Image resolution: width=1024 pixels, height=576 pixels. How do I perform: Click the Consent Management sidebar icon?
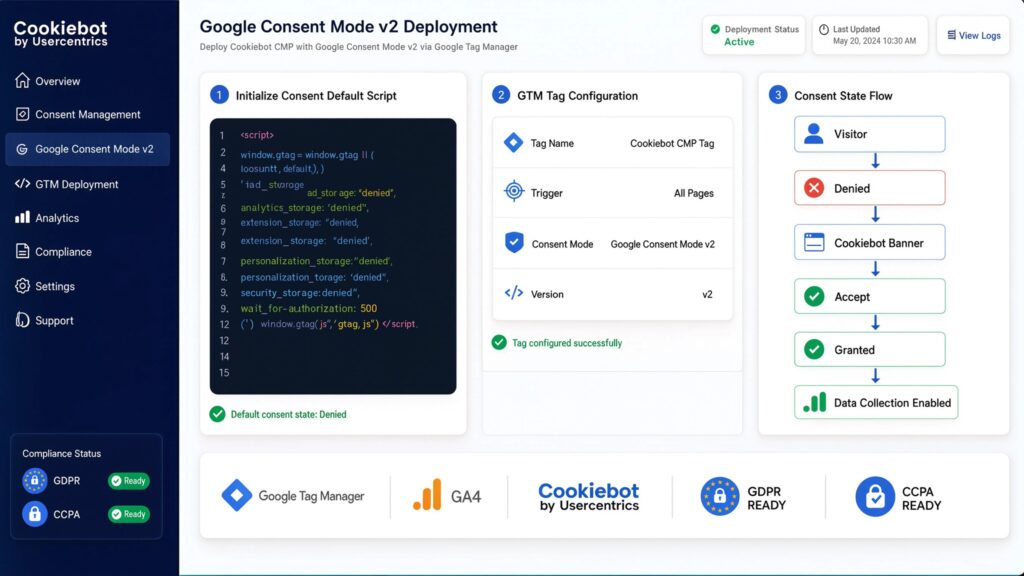click(x=22, y=114)
